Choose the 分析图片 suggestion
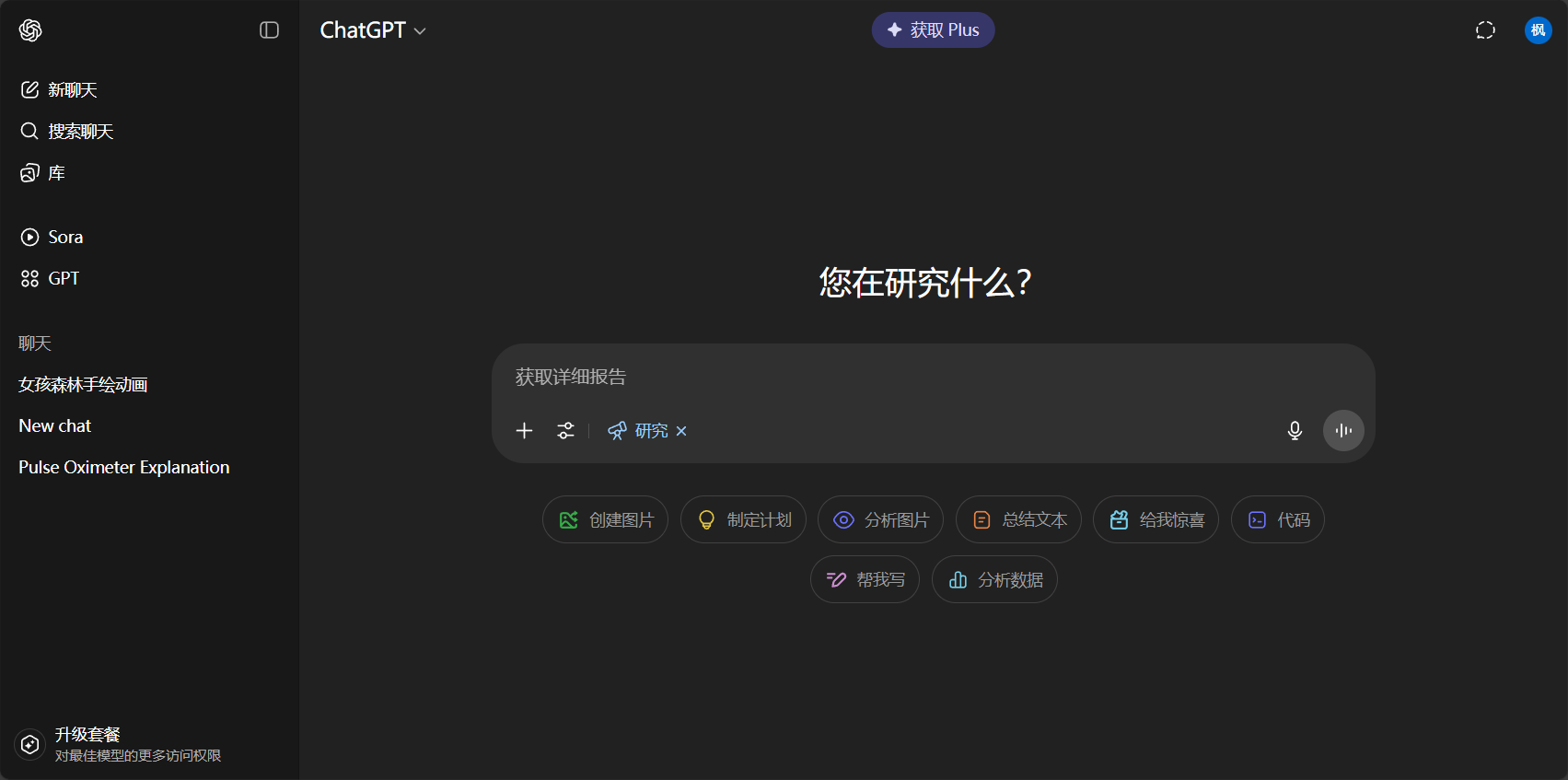The width and height of the screenshot is (1568, 780). point(880,519)
